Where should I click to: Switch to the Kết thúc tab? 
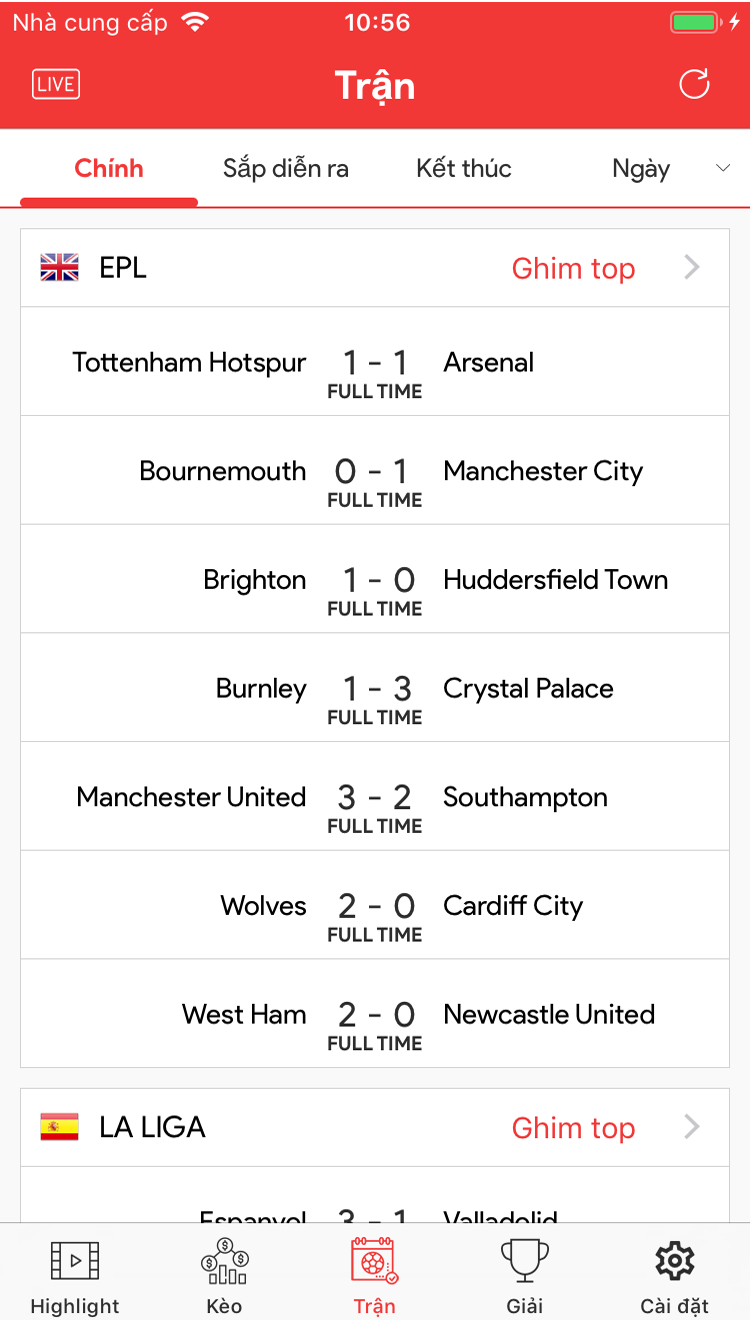[464, 168]
